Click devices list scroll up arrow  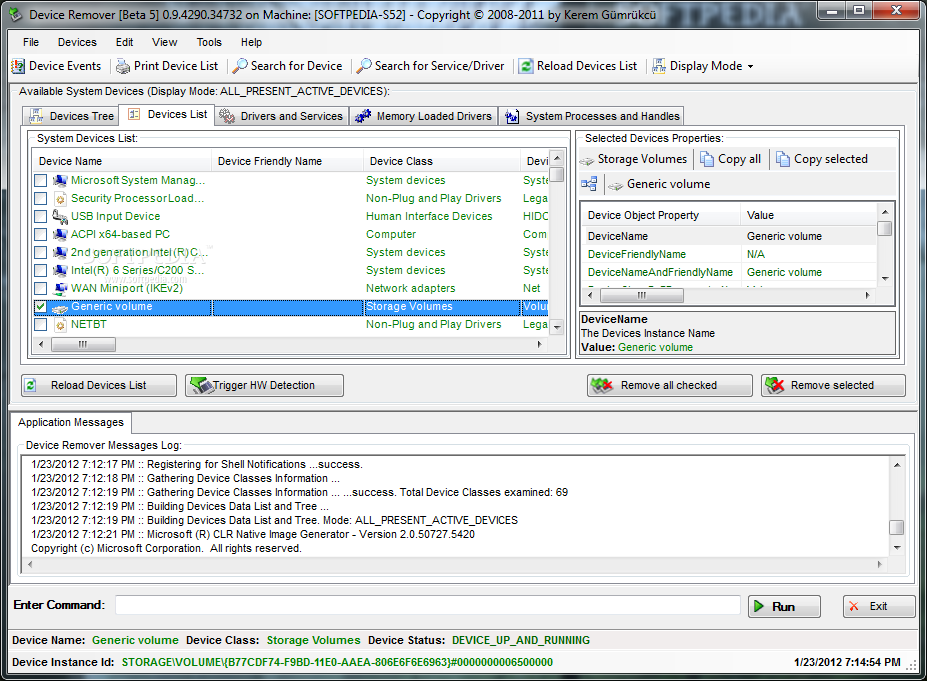click(557, 158)
